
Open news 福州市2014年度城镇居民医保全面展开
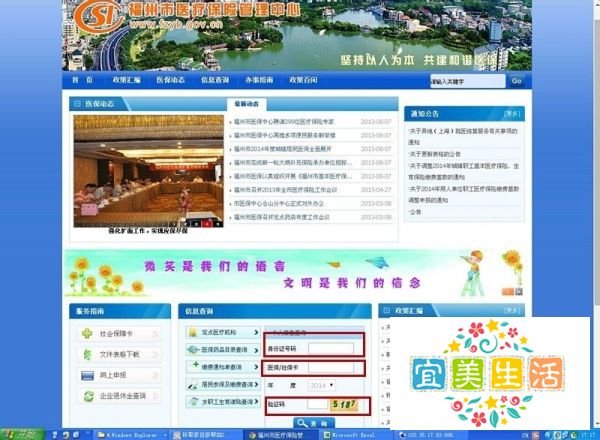(282, 149)
